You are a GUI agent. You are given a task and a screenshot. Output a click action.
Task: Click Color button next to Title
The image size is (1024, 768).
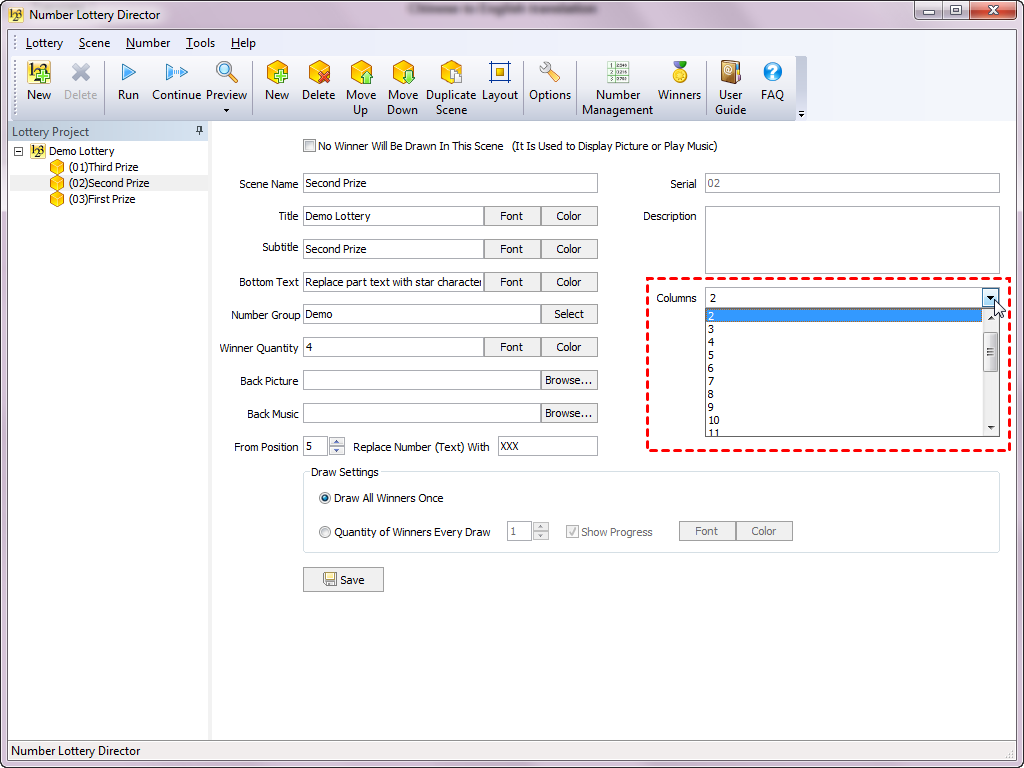point(569,216)
